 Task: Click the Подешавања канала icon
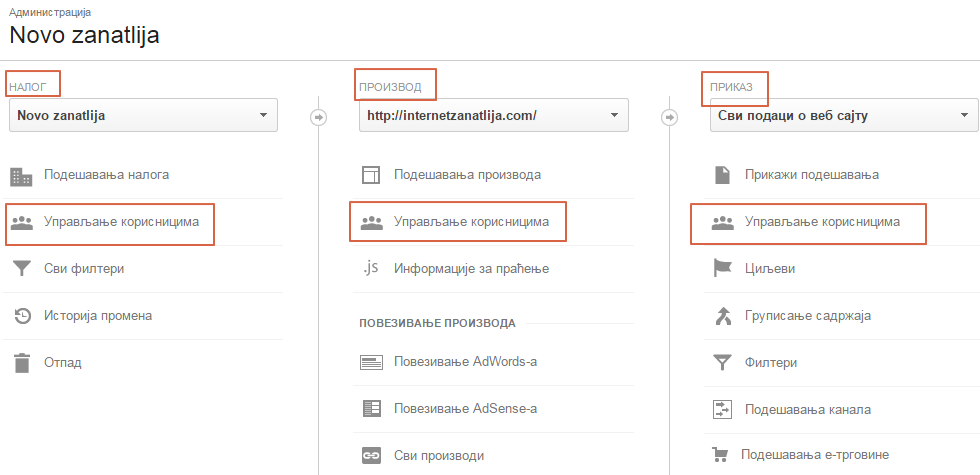pos(722,409)
